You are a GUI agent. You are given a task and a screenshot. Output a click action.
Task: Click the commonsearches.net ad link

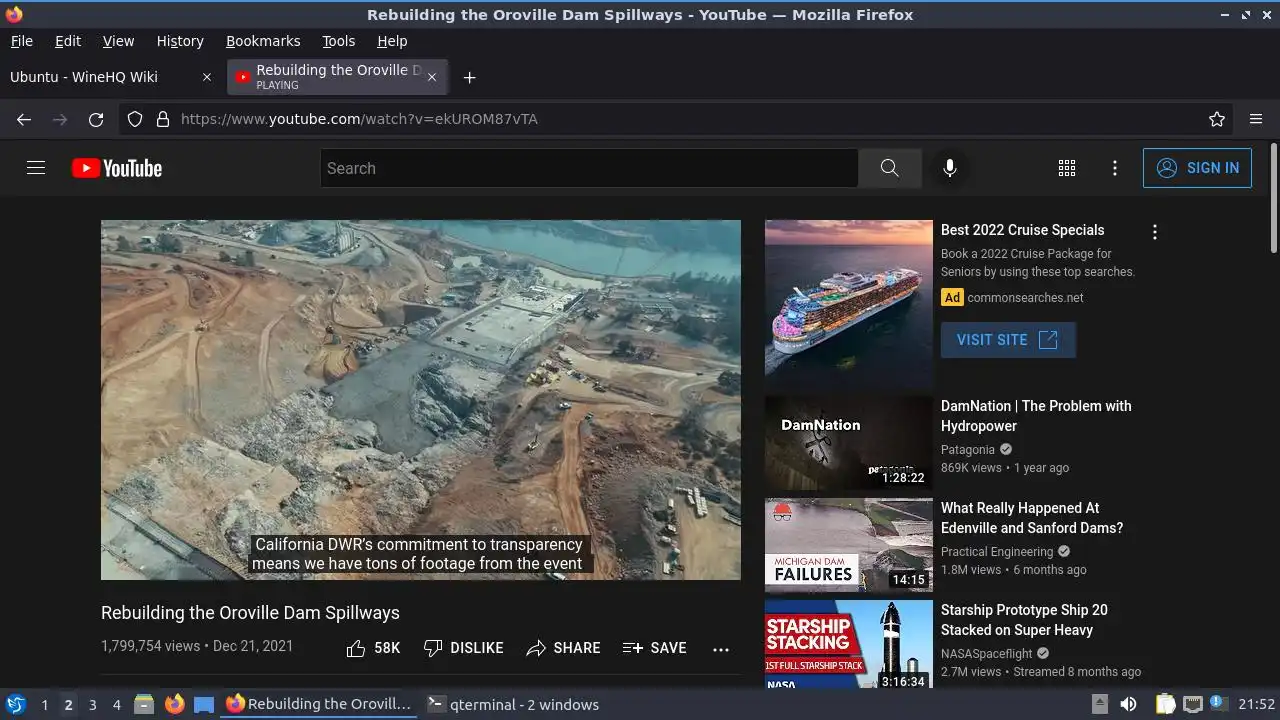click(1025, 298)
